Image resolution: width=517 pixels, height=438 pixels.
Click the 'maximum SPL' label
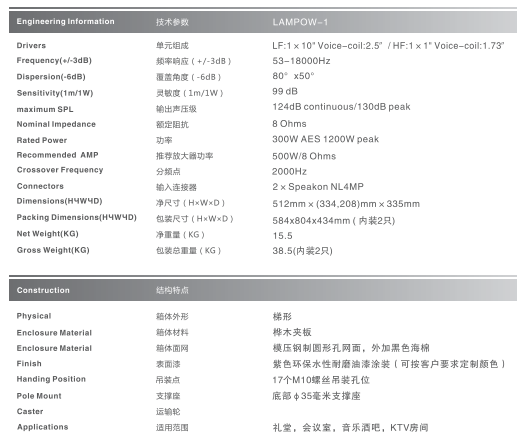coord(45,109)
